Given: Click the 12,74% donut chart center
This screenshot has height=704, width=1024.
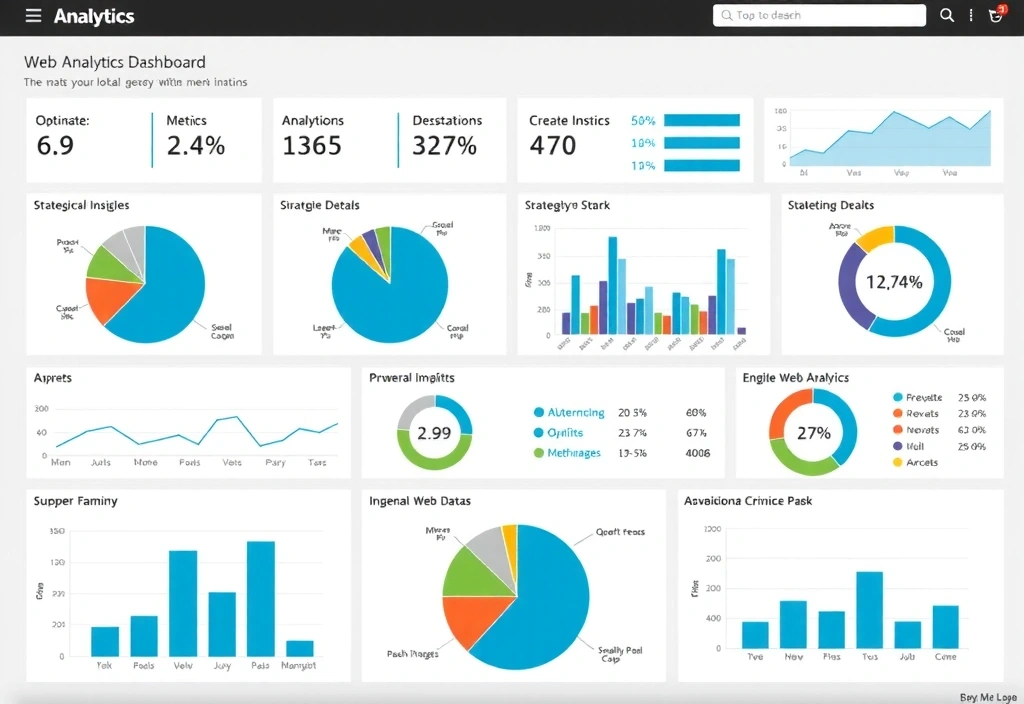Looking at the screenshot, I should coord(894,282).
